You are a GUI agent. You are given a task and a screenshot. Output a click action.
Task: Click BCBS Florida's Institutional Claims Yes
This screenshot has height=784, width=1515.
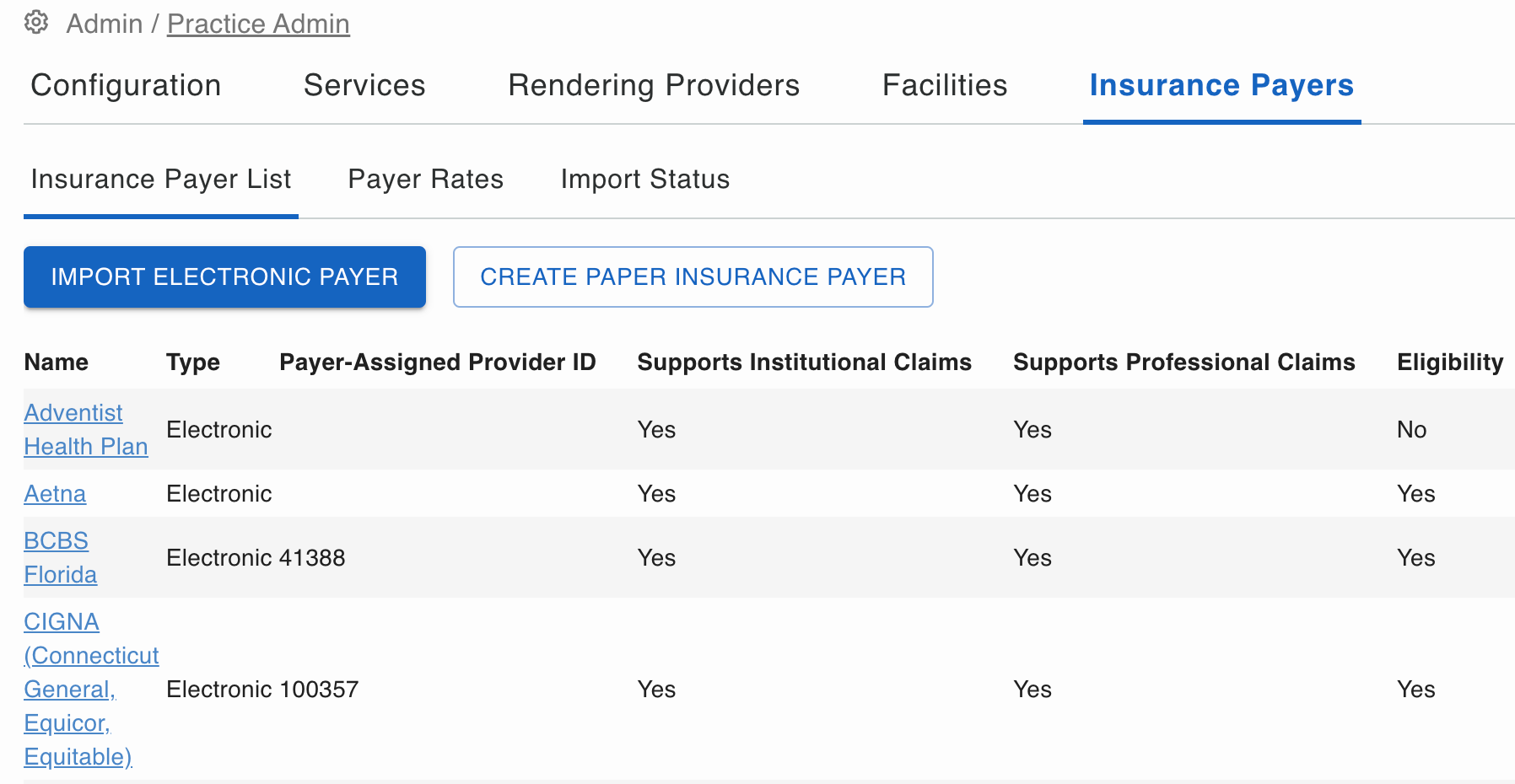(656, 557)
